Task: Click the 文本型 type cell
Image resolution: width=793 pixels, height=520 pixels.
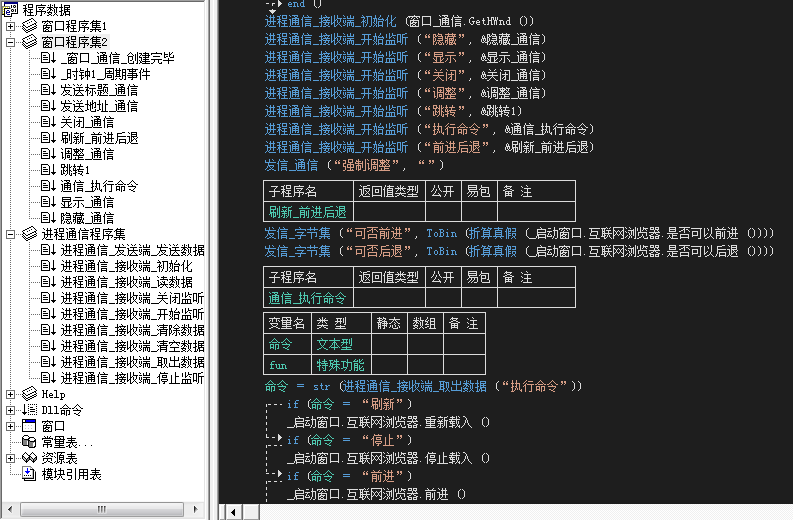Action: (x=341, y=344)
